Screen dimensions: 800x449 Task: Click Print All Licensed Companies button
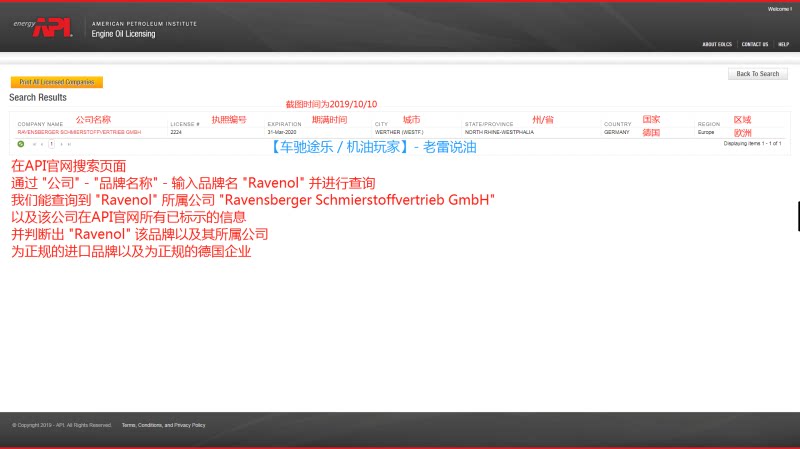[x=57, y=82]
